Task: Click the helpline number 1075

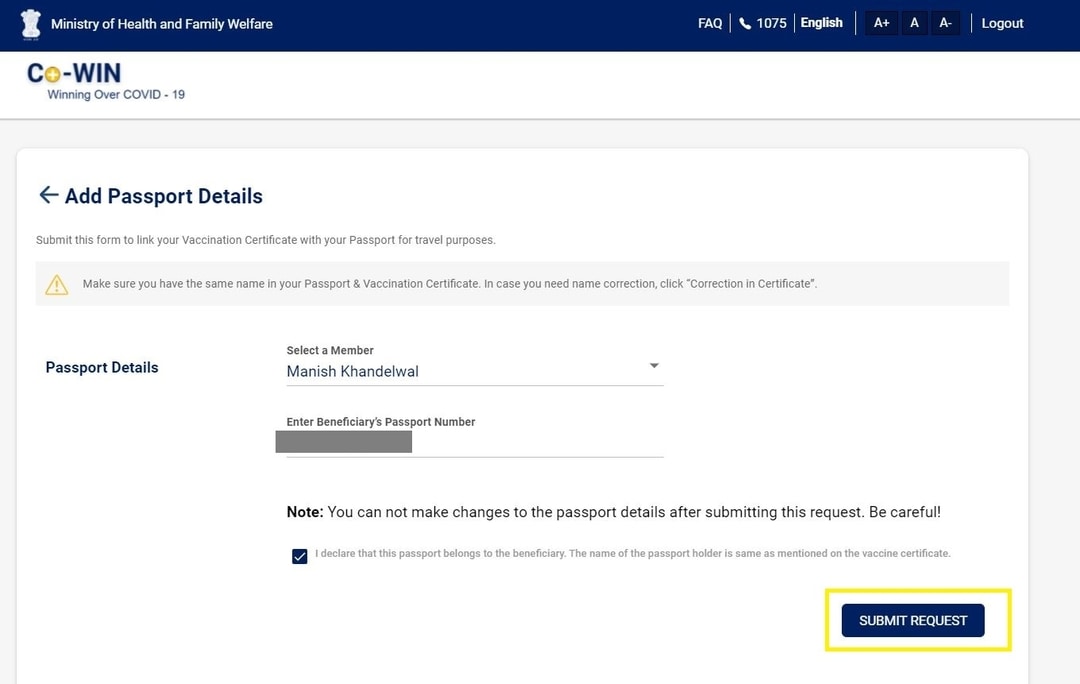Action: 771,23
